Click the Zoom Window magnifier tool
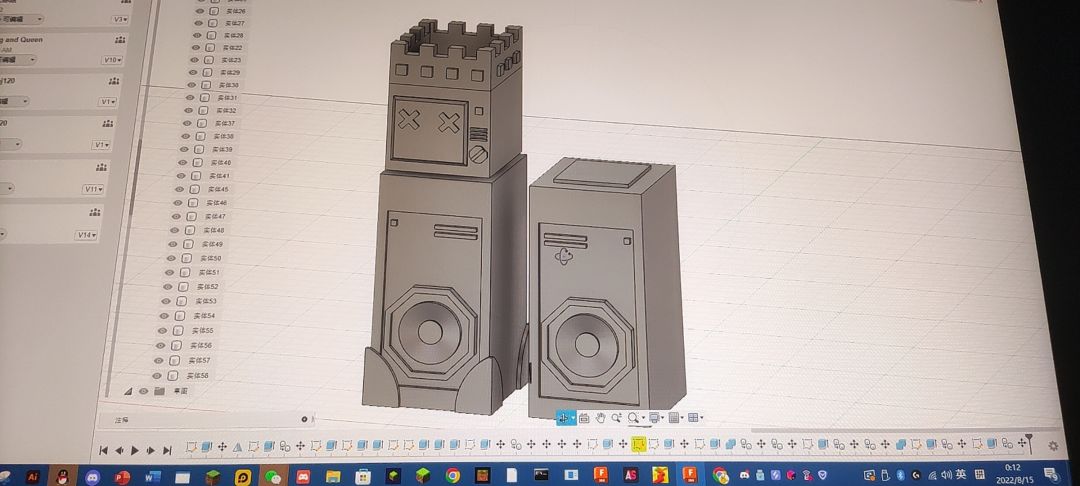The width and height of the screenshot is (1080, 486). coord(633,418)
